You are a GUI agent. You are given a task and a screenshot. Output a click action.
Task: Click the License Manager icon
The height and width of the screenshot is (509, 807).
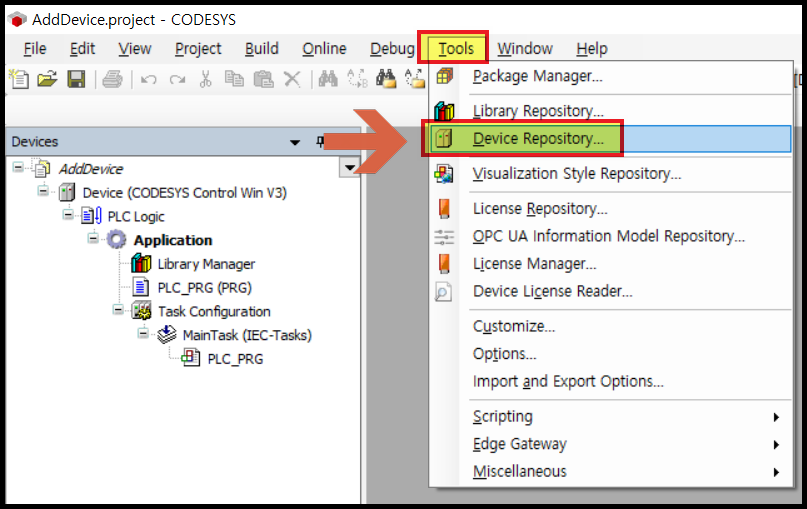pos(444,264)
